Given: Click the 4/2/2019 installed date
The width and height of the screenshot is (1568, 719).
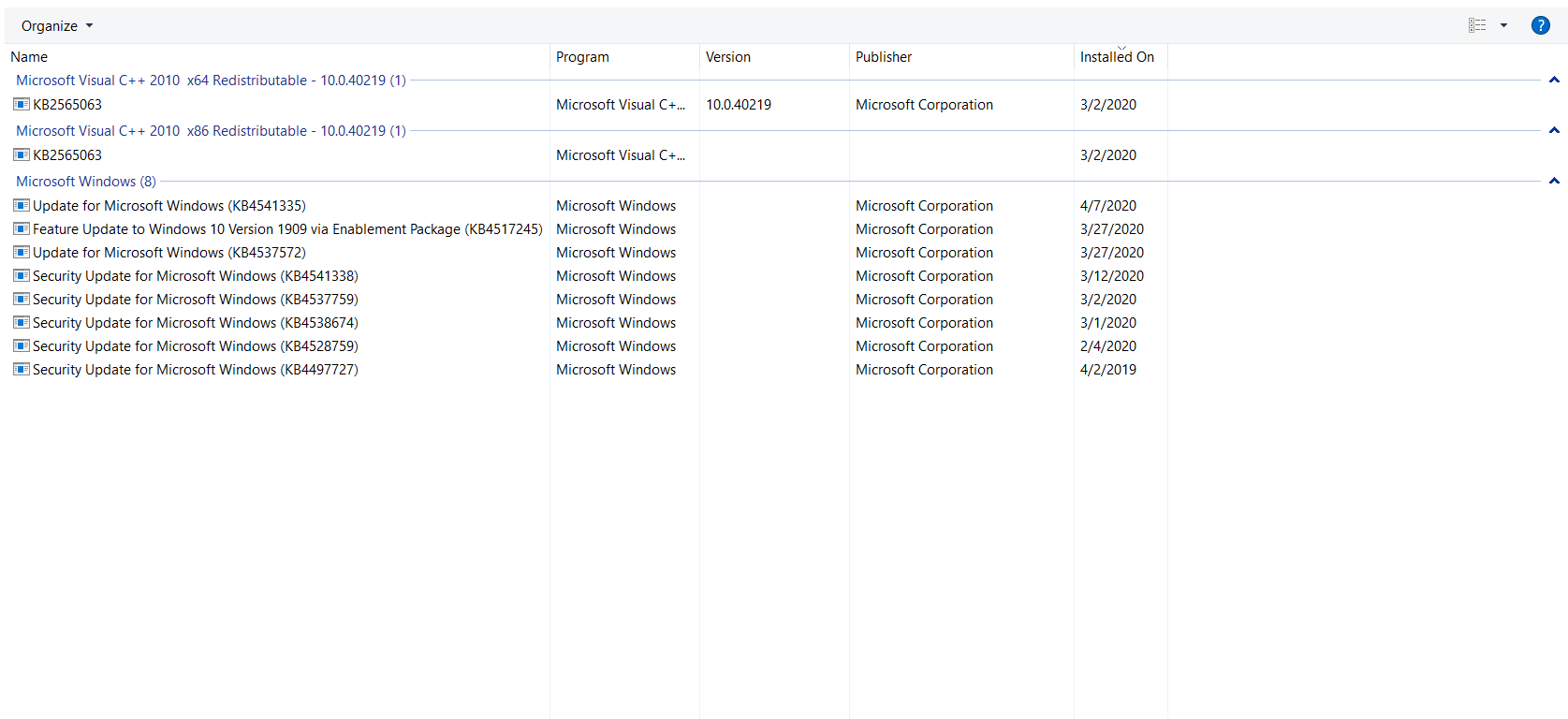Looking at the screenshot, I should [1108, 370].
